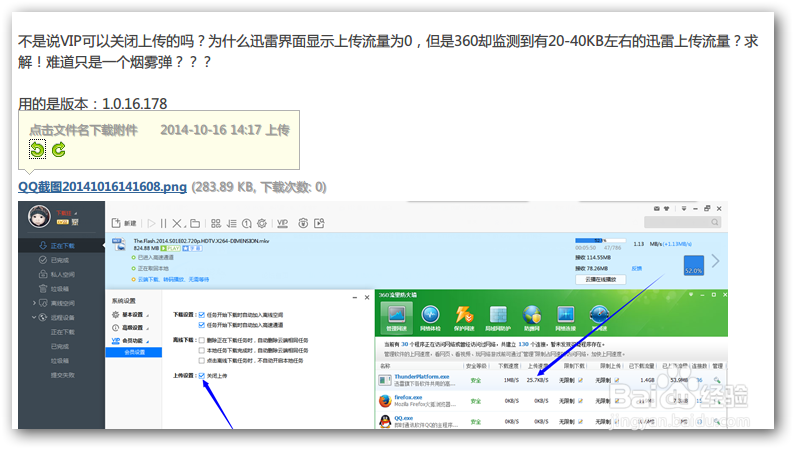The width and height of the screenshot is (794, 449).
Task: Click firefox.exe process name
Action: [x=408, y=397]
